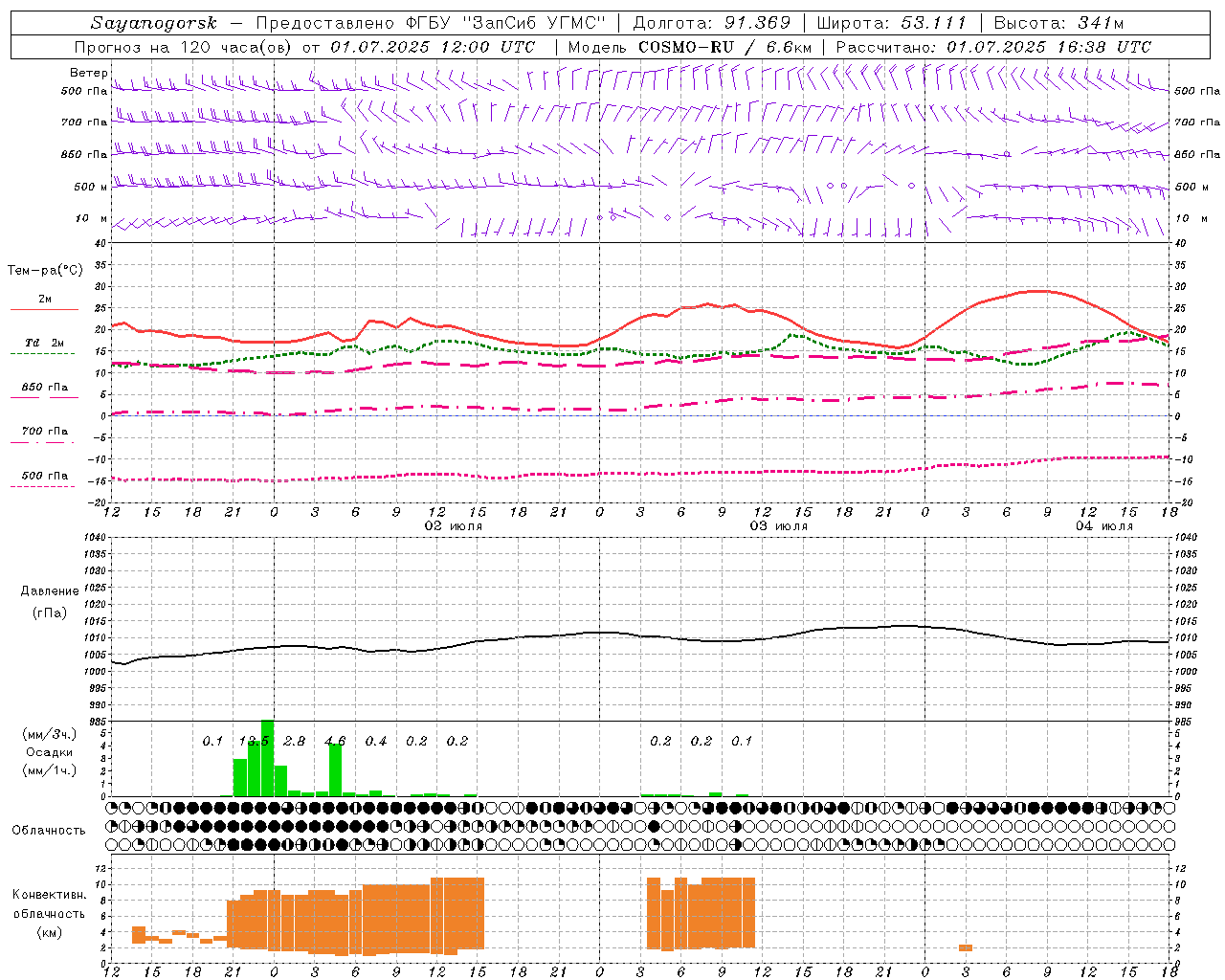This screenshot has width=1225, height=980.
Task: Click the '(мм/1ч.)' unit label
Action: point(50,770)
